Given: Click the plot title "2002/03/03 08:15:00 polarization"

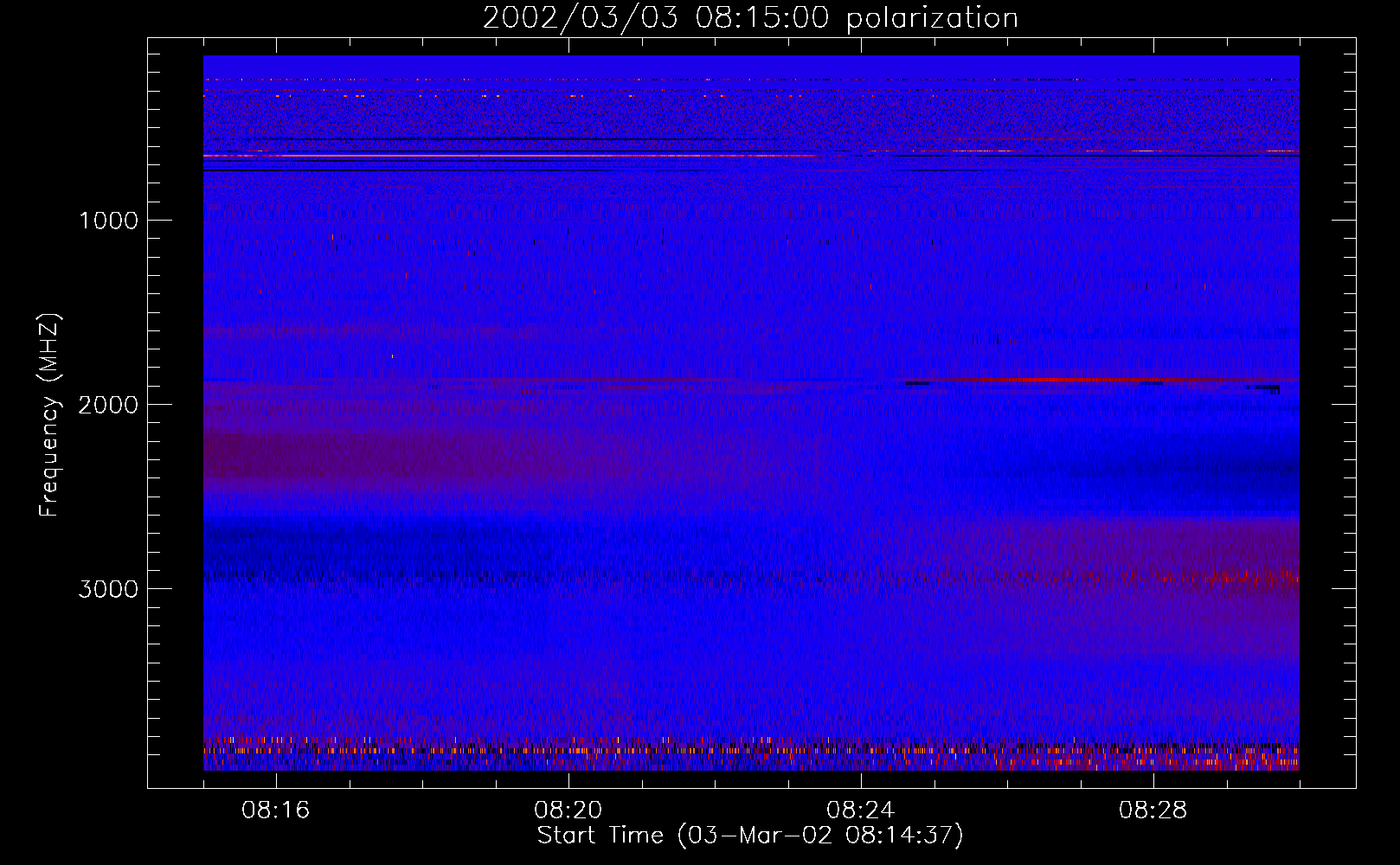Looking at the screenshot, I should click(750, 18).
